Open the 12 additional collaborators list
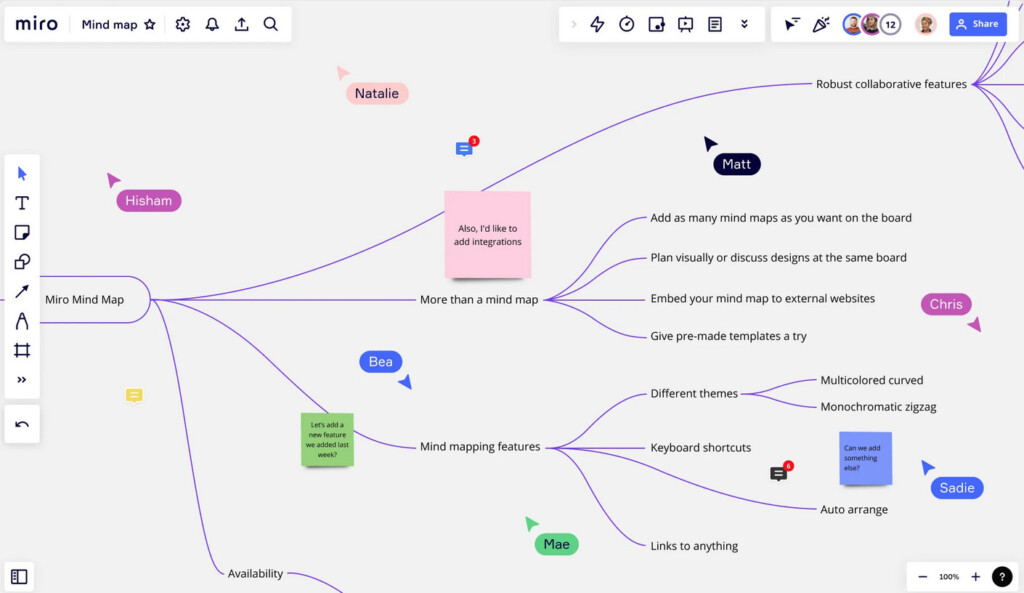1024x593 pixels. pos(890,24)
